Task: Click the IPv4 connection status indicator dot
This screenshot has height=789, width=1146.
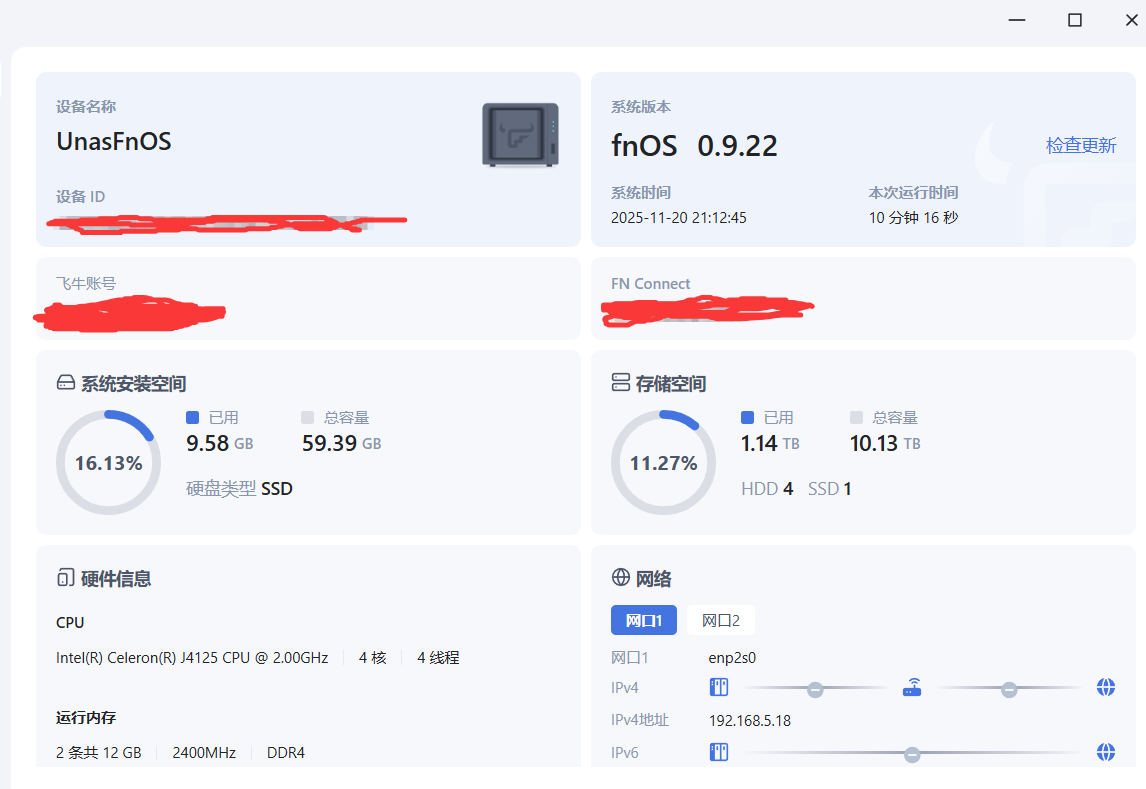Action: (x=815, y=688)
